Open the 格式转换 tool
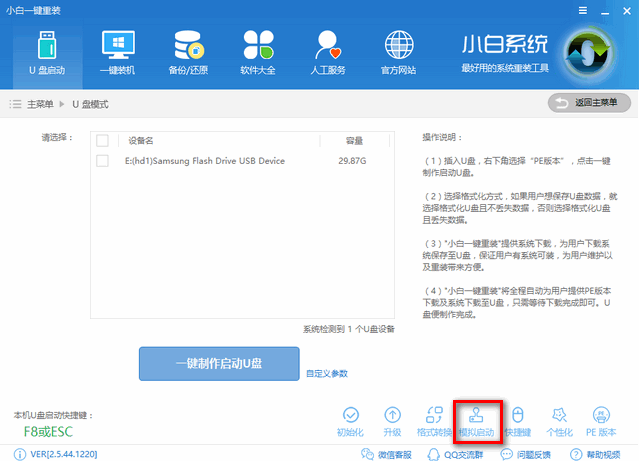 [x=434, y=422]
